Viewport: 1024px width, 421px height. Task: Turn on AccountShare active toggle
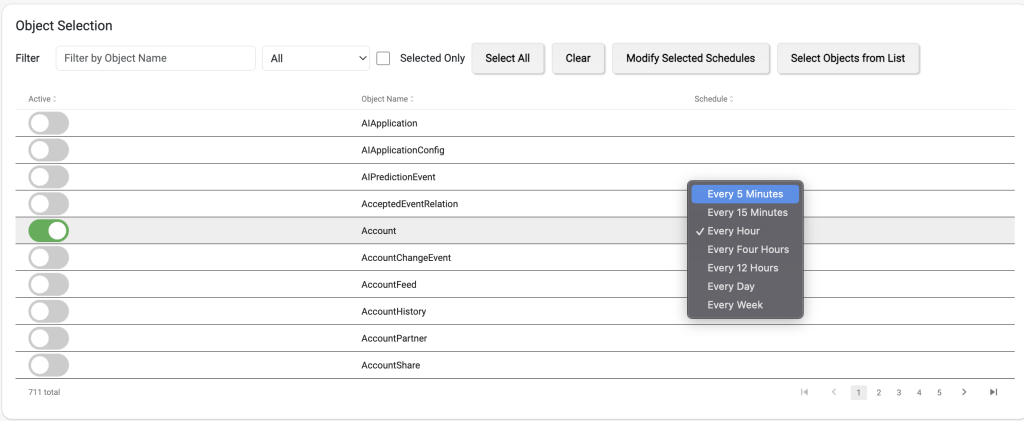click(x=48, y=365)
